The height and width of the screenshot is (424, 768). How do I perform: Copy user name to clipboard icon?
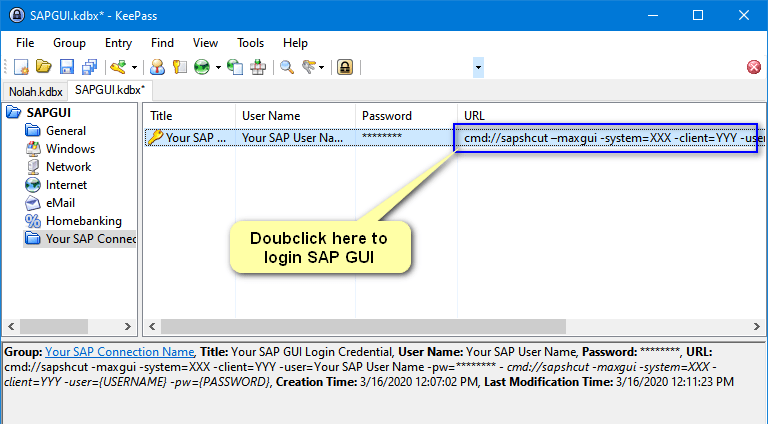[x=157, y=67]
